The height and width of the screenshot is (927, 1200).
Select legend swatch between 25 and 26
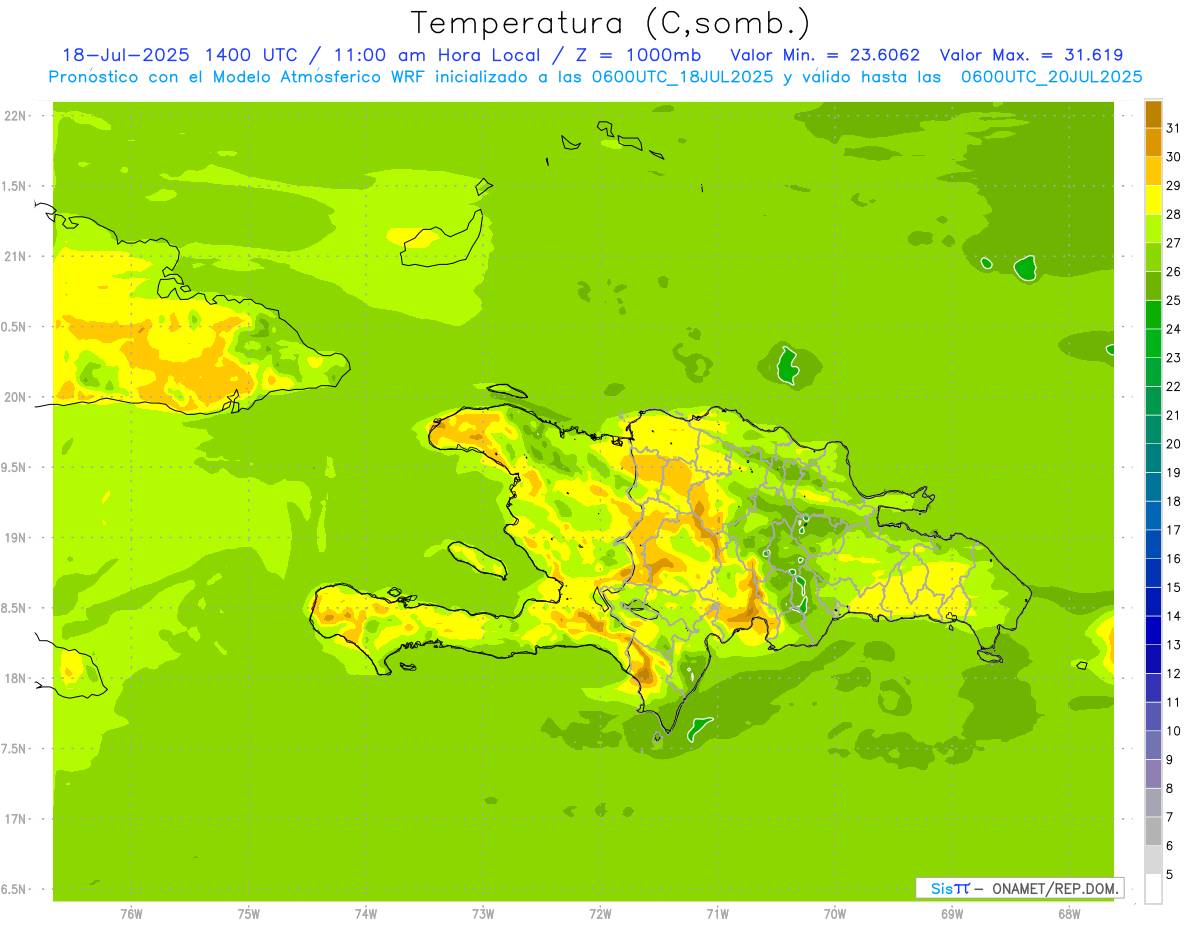click(1153, 286)
